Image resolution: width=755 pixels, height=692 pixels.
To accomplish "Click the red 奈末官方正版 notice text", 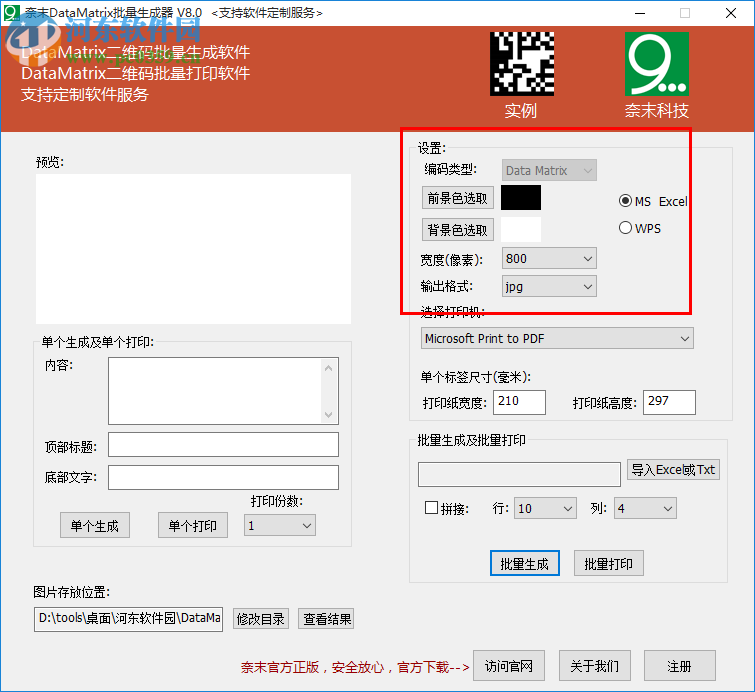I will click(355, 667).
